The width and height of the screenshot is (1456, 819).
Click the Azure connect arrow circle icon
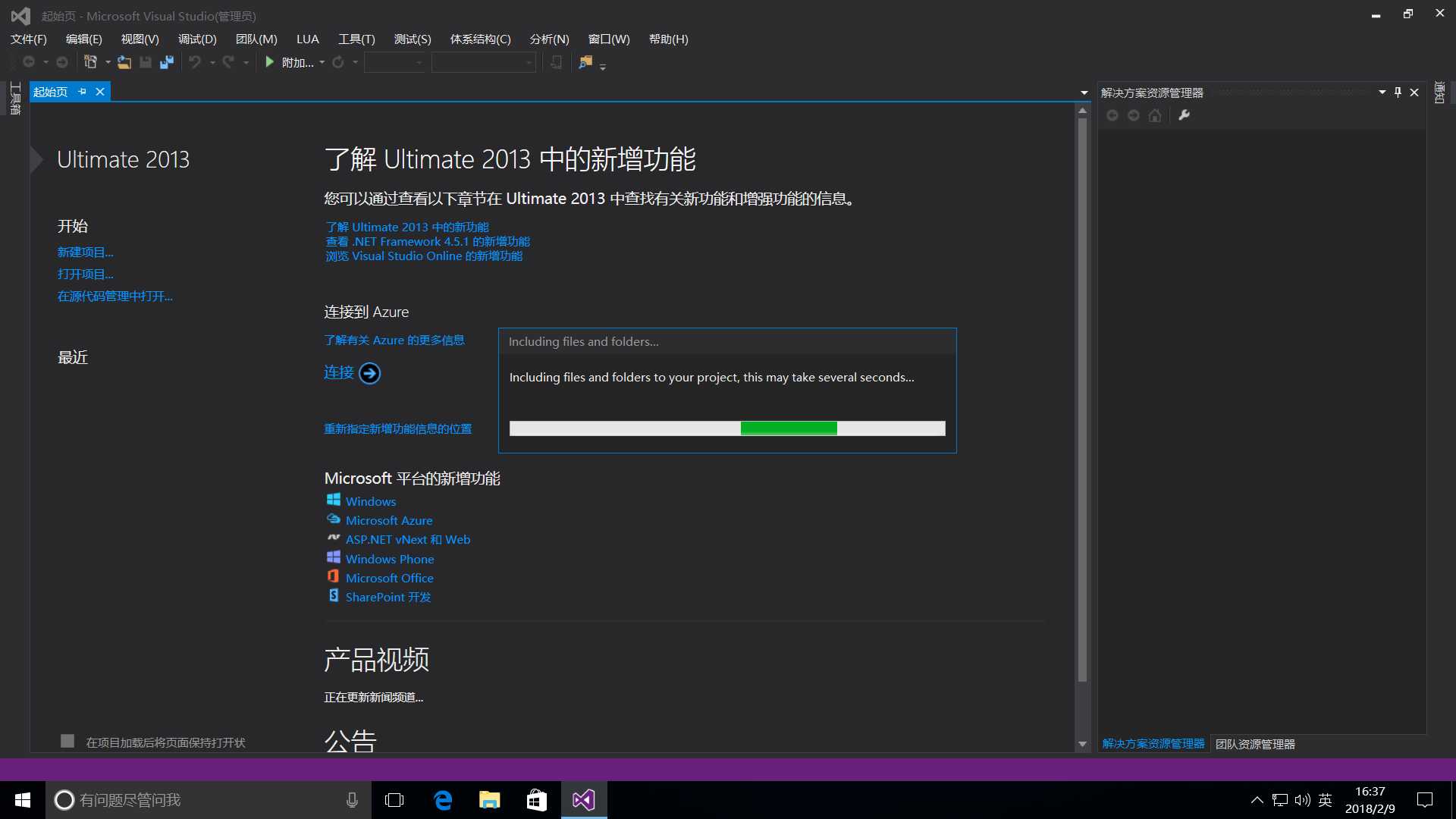(x=369, y=373)
